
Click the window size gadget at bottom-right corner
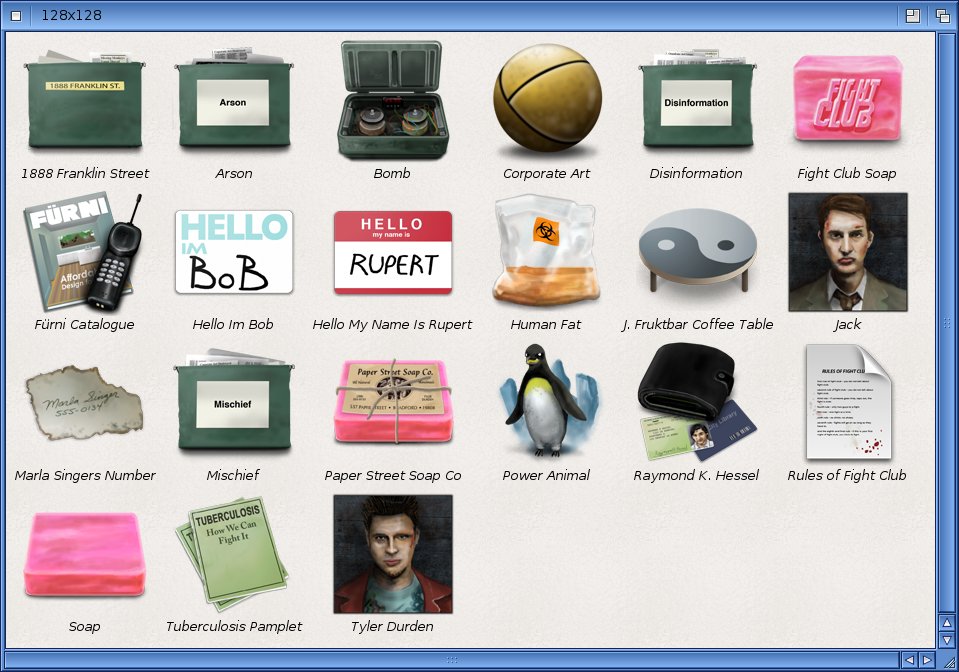point(947,660)
